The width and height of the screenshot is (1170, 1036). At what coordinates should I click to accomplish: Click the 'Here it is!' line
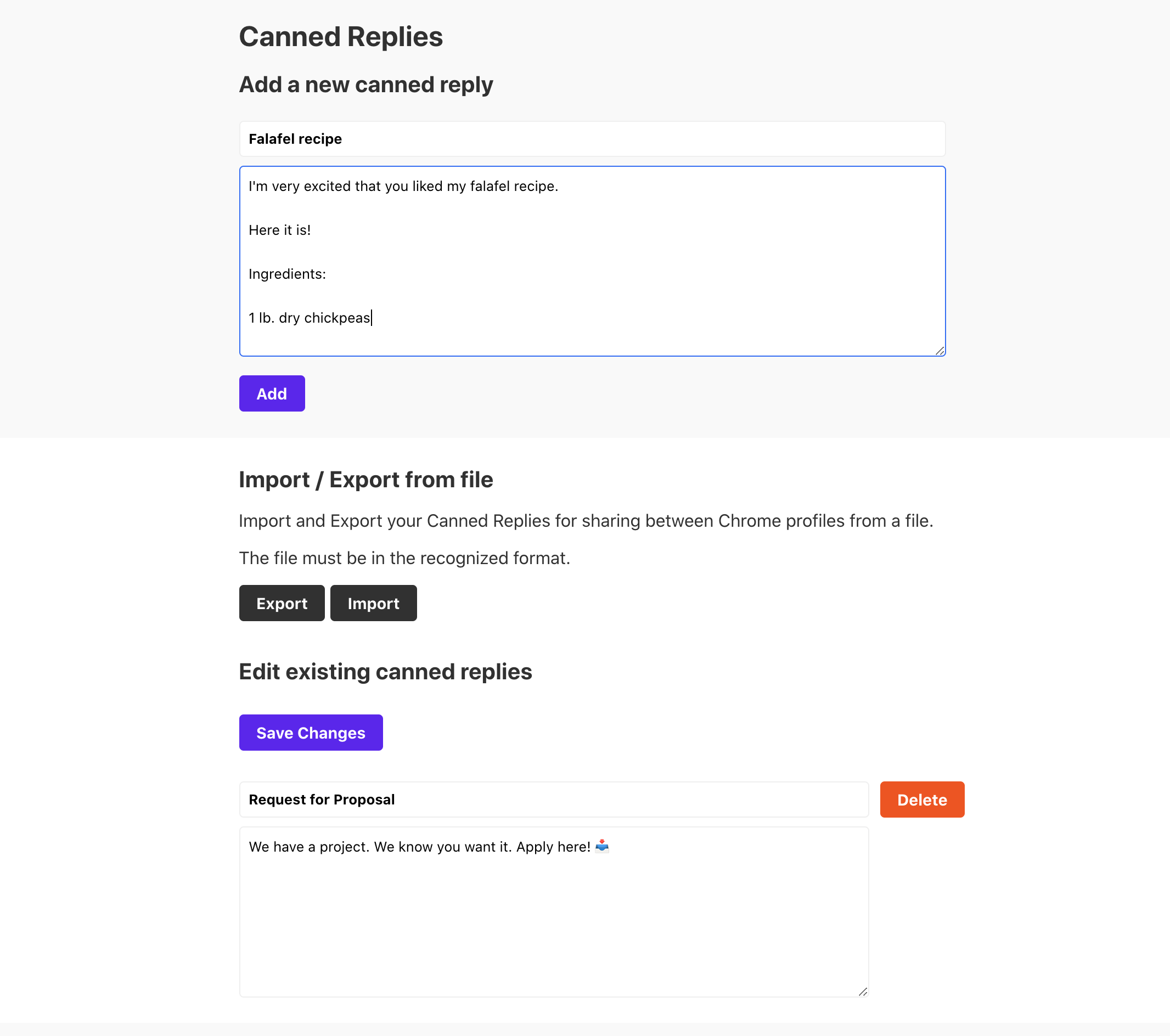(279, 230)
